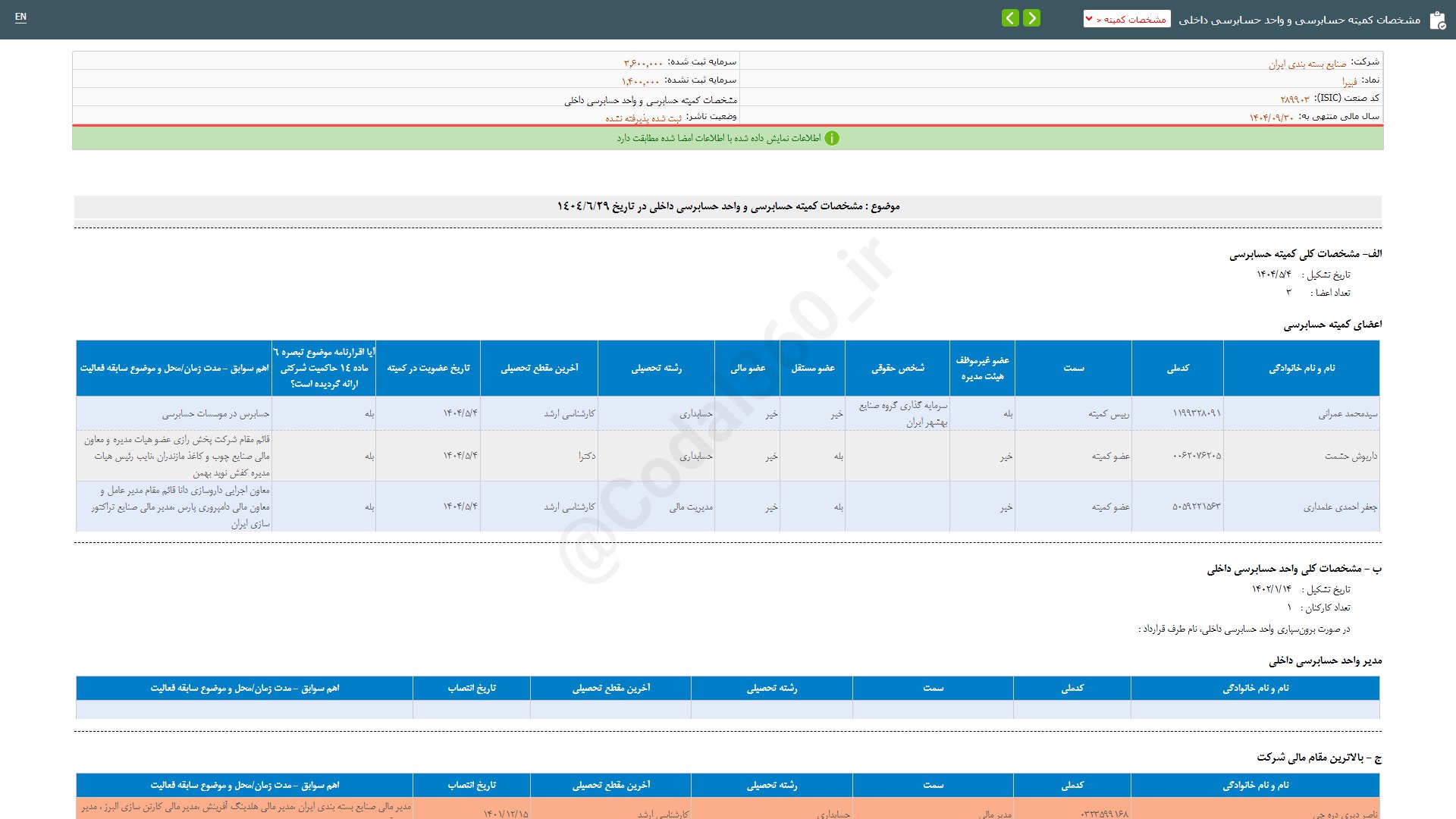Select the row for سیدمحمد عمرانی
Viewport: 1456px width, 819px height.
(1348, 414)
